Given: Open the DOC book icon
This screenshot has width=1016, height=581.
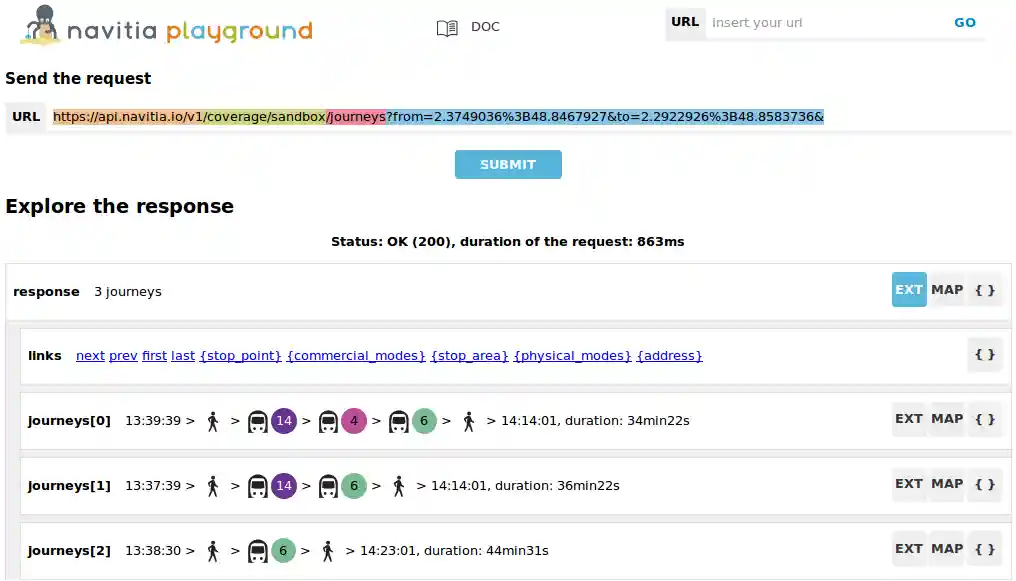Looking at the screenshot, I should tap(447, 28).
